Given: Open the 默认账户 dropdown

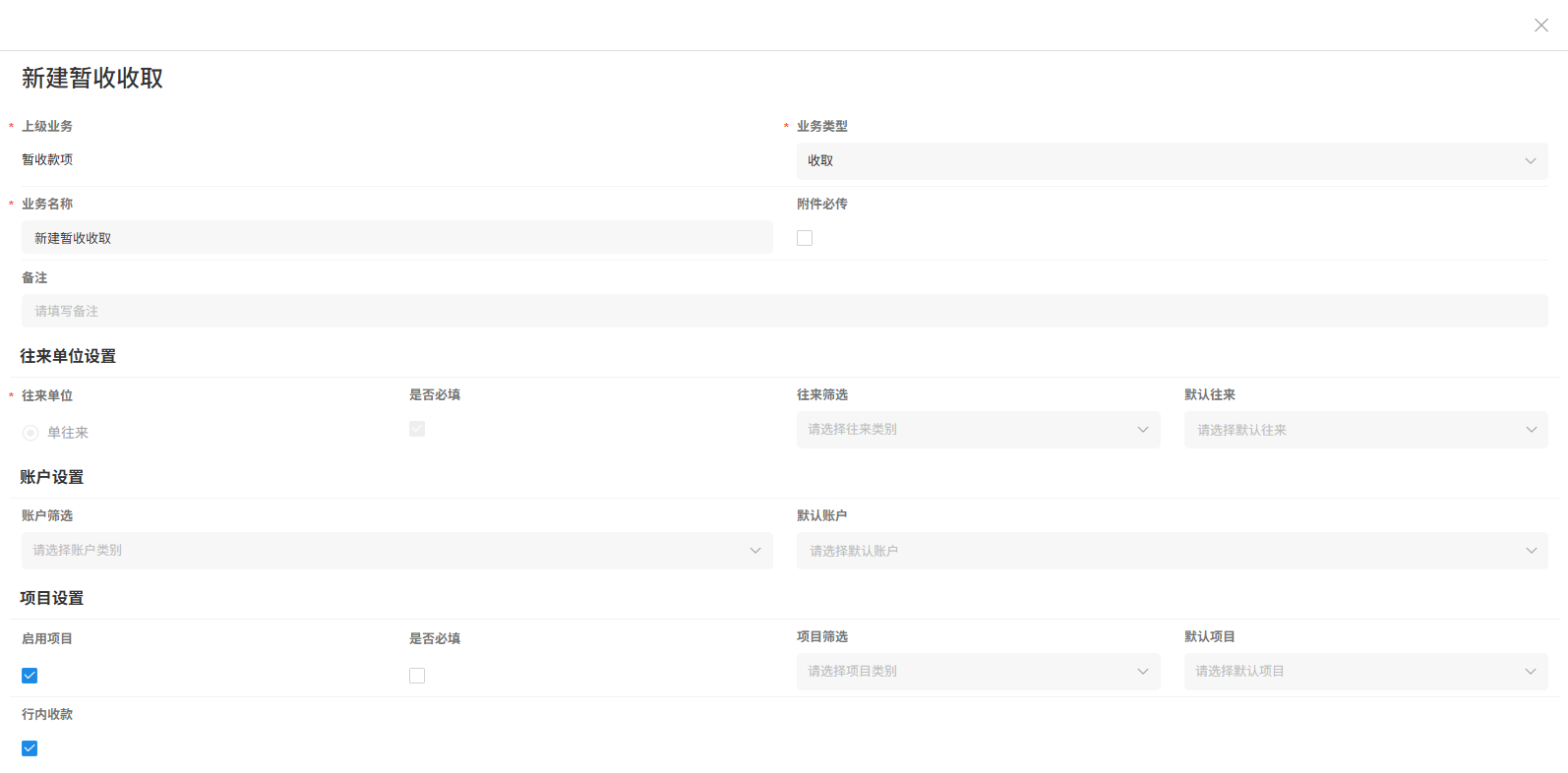Looking at the screenshot, I should click(1161, 551).
